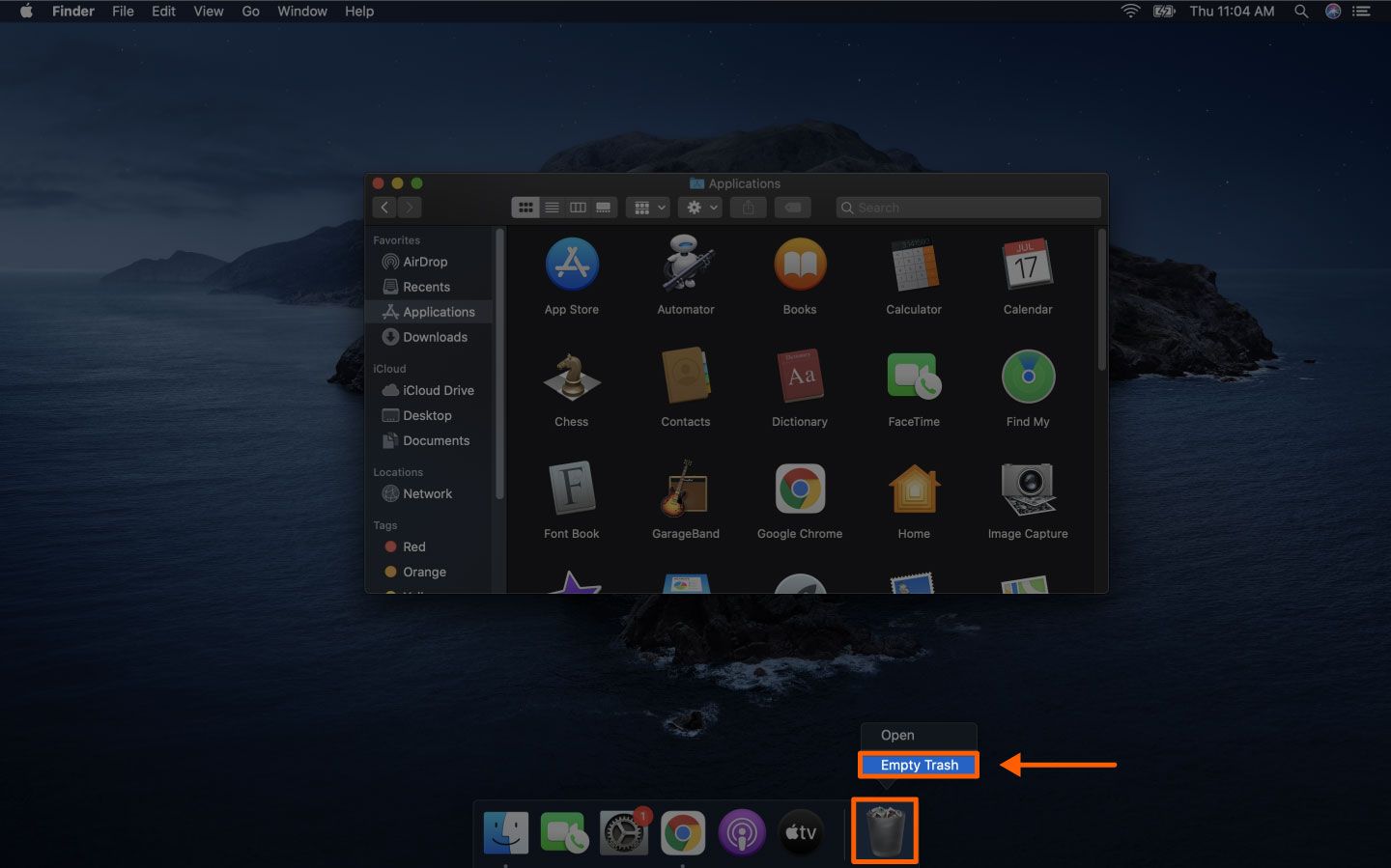Click the Edit Tags toolbar button
This screenshot has height=868, width=1391.
pos(793,208)
